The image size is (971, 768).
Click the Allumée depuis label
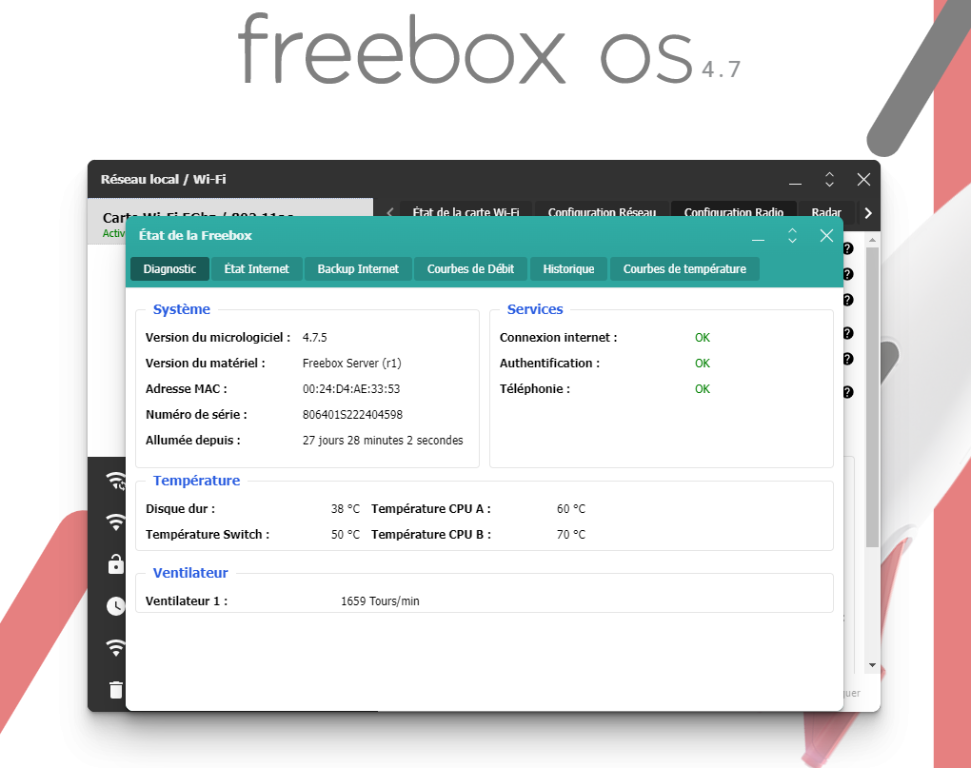tap(193, 440)
